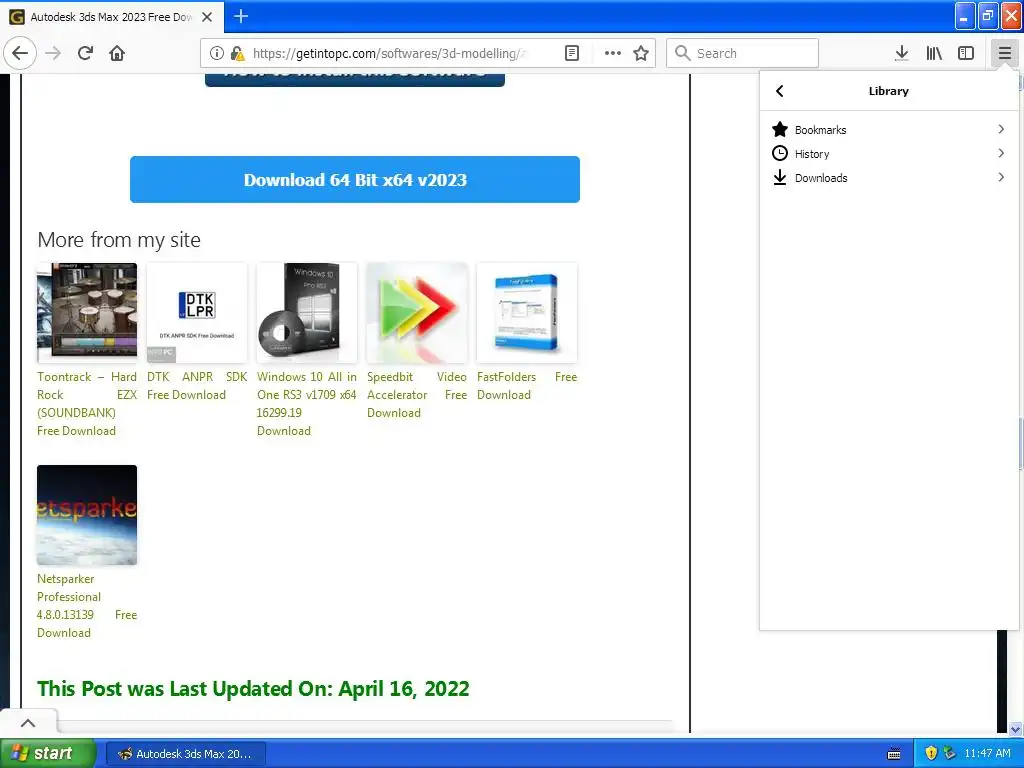Click the padlock warning icon
1024x768 pixels.
pyautogui.click(x=238, y=53)
